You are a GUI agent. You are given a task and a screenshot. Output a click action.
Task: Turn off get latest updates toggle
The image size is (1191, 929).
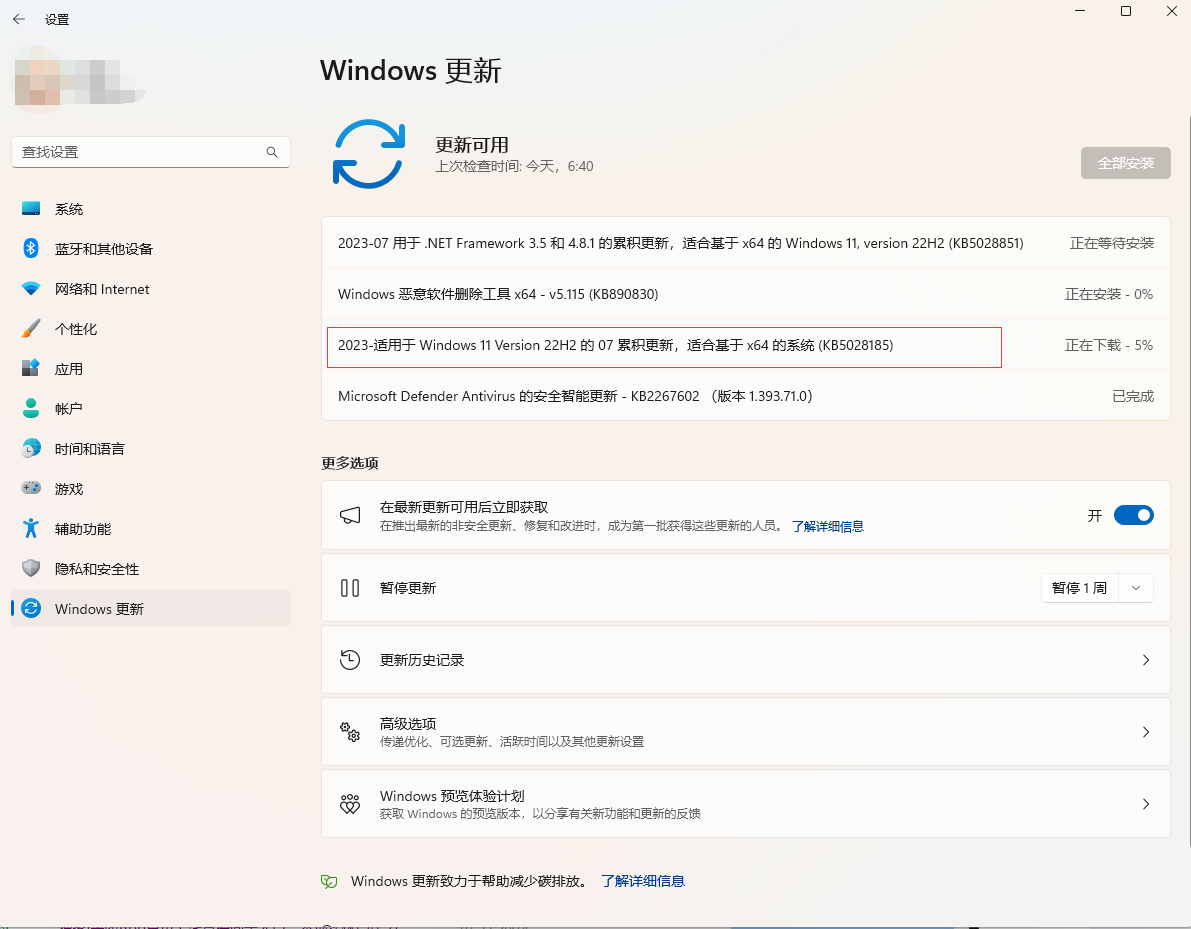[1133, 515]
